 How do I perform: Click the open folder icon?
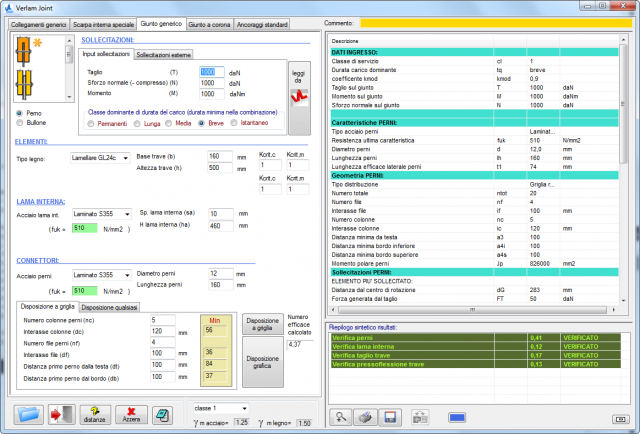click(x=29, y=415)
